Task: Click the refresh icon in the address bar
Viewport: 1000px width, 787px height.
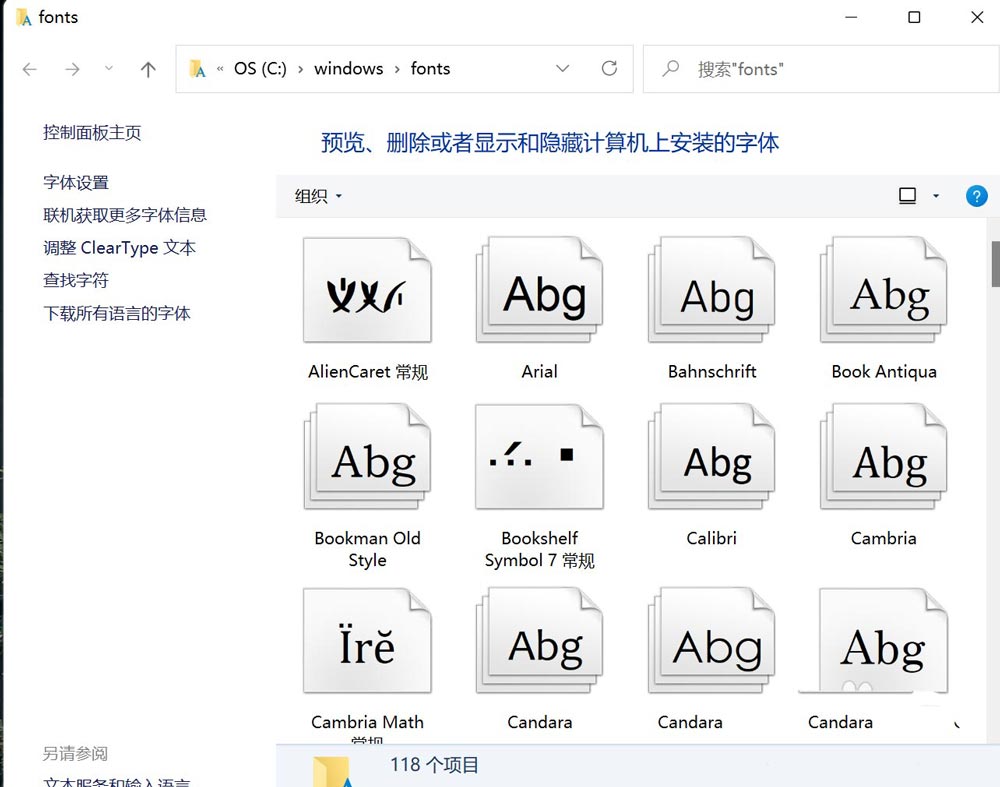Action: tap(610, 68)
